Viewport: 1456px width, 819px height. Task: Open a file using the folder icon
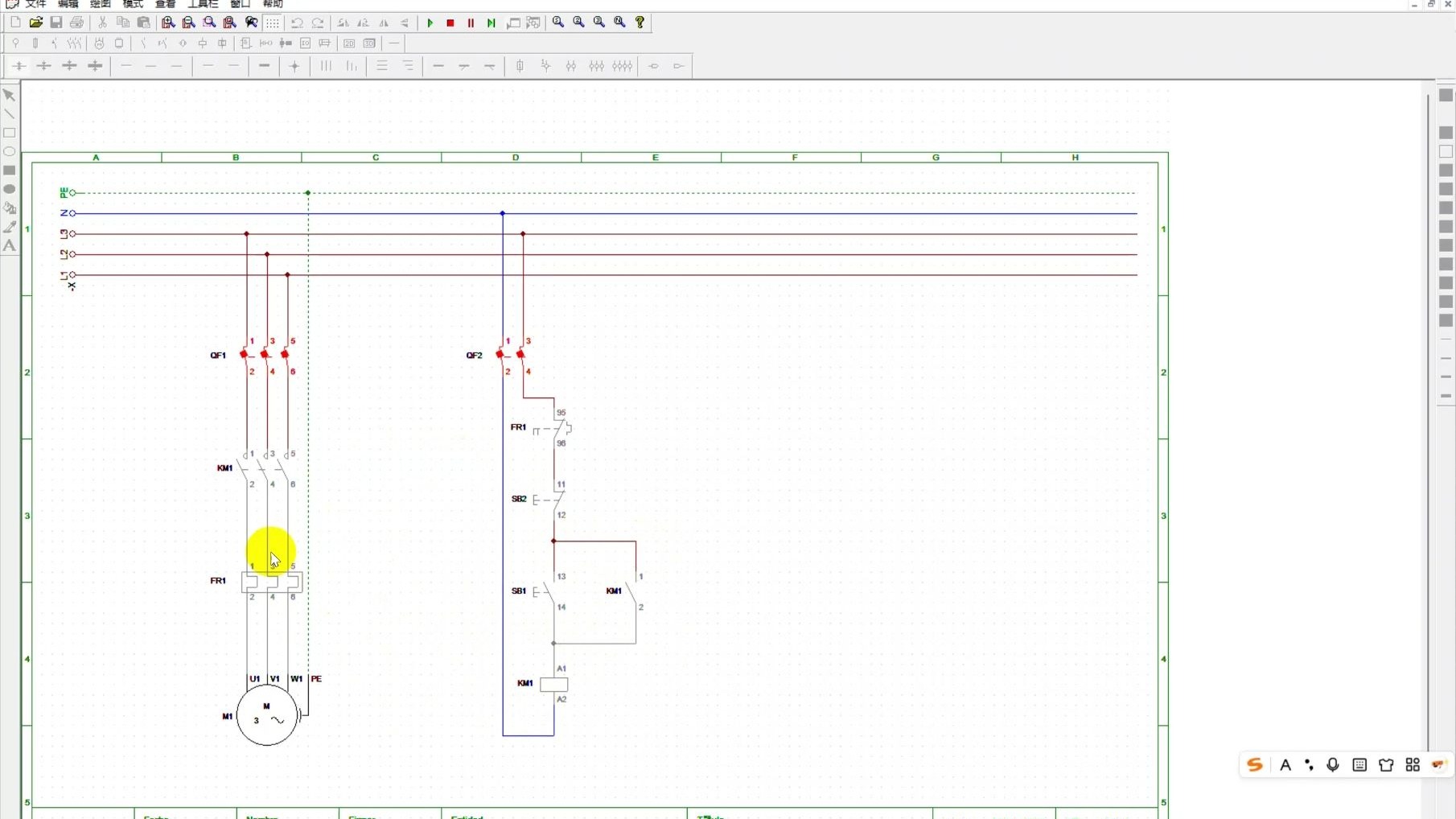(x=36, y=23)
